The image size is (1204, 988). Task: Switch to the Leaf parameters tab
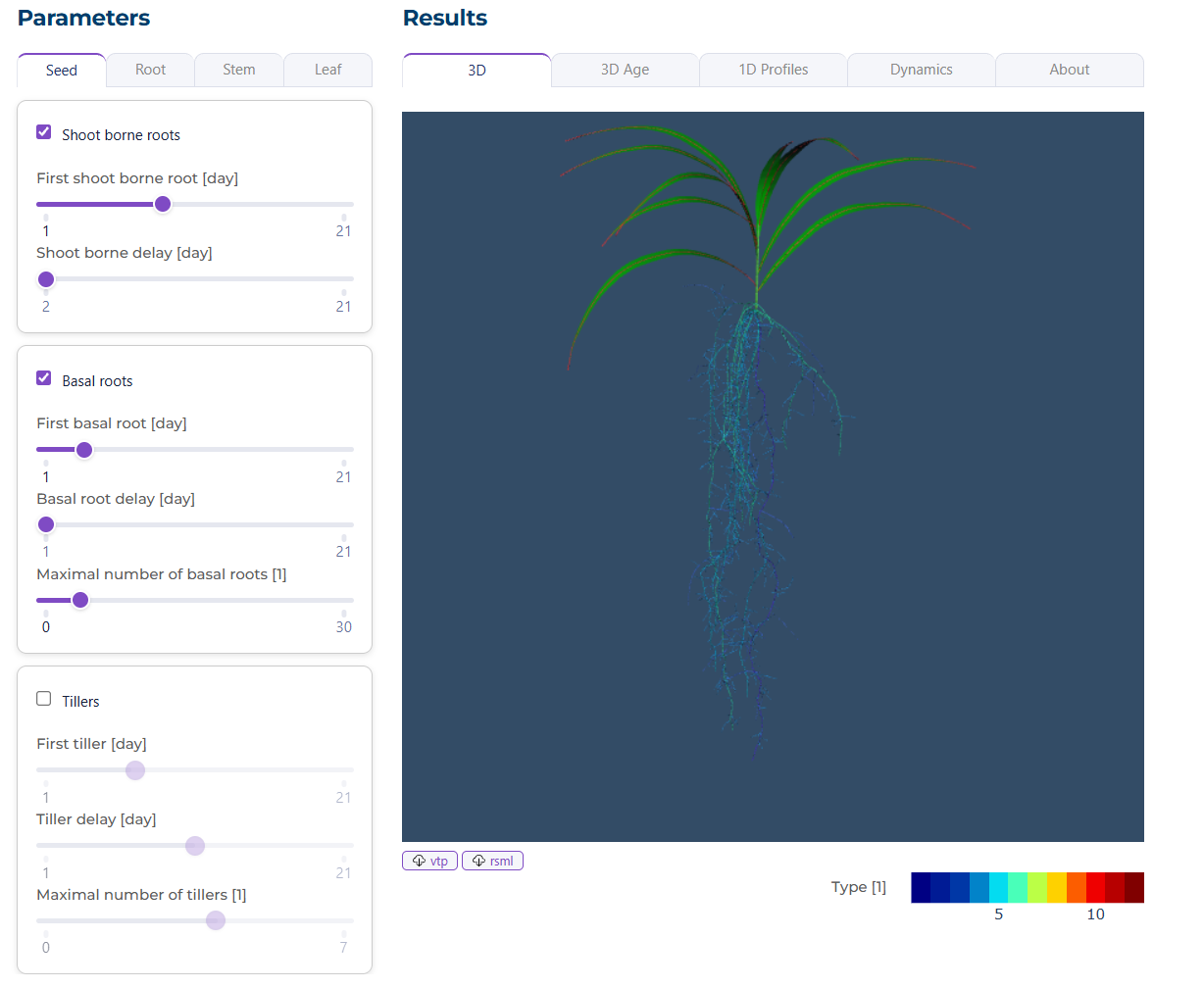coord(327,70)
